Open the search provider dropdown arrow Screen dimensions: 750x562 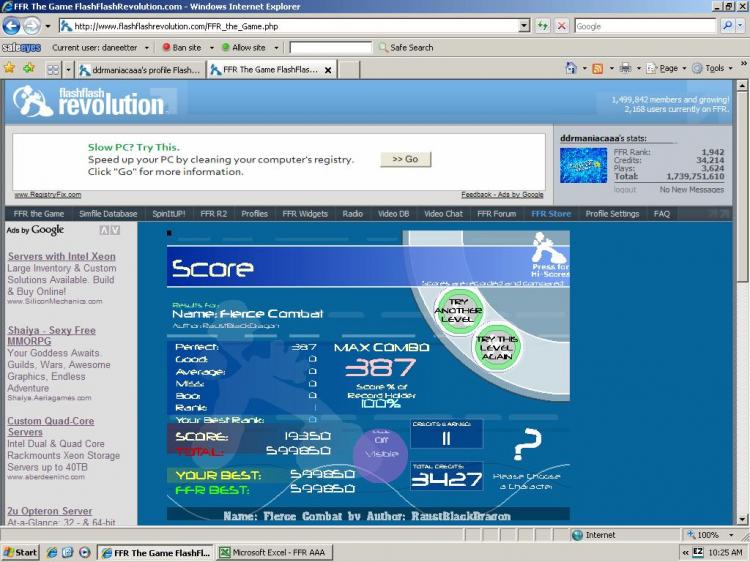(740, 26)
